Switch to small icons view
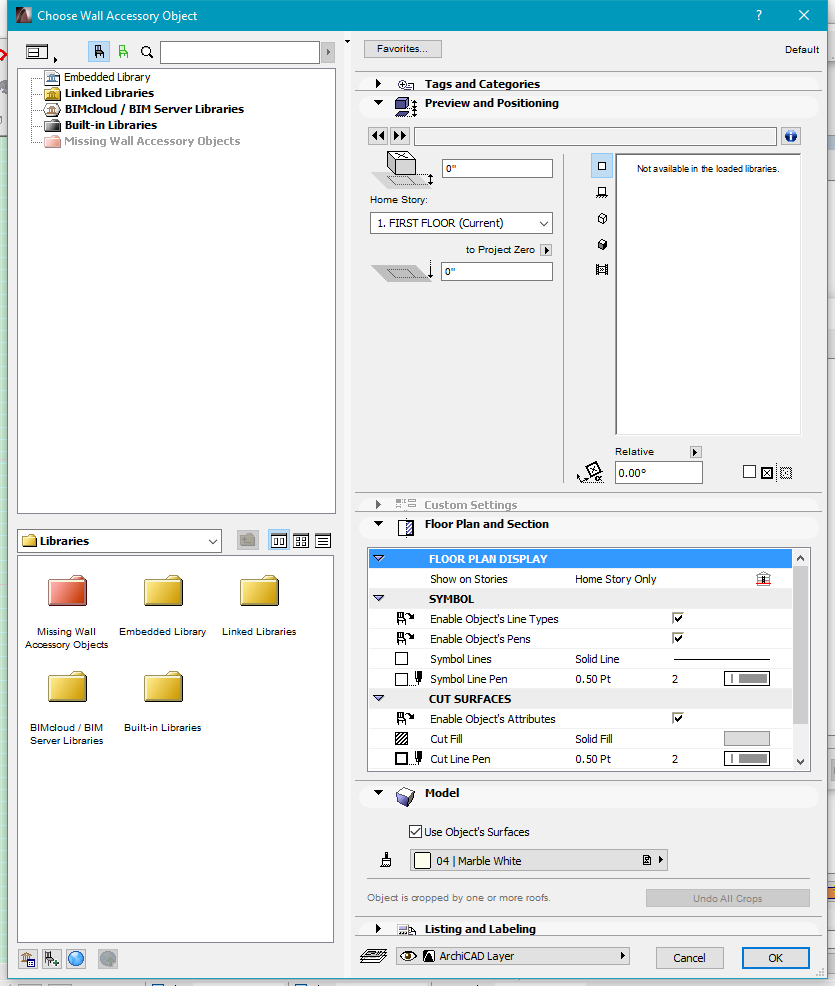Screen dimensions: 835x986 (301, 541)
